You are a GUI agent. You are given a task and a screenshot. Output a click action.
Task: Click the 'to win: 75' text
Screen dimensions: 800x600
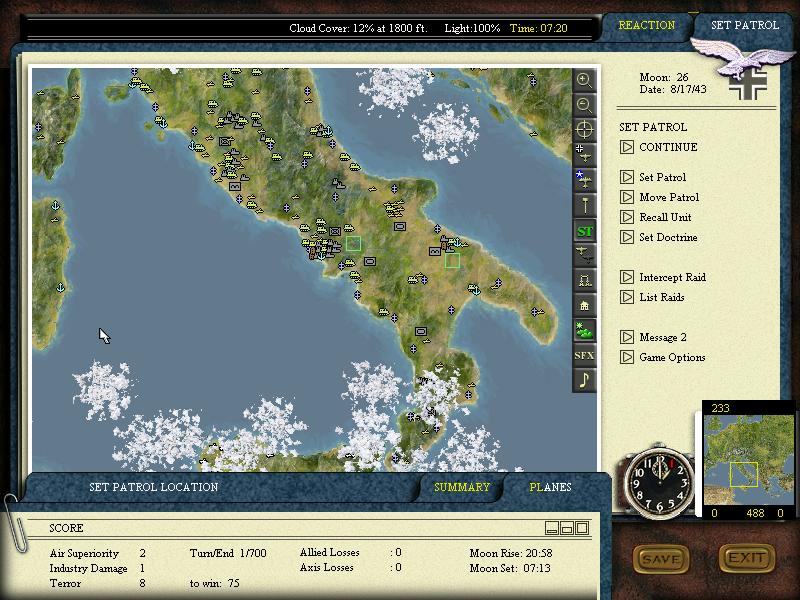point(214,583)
